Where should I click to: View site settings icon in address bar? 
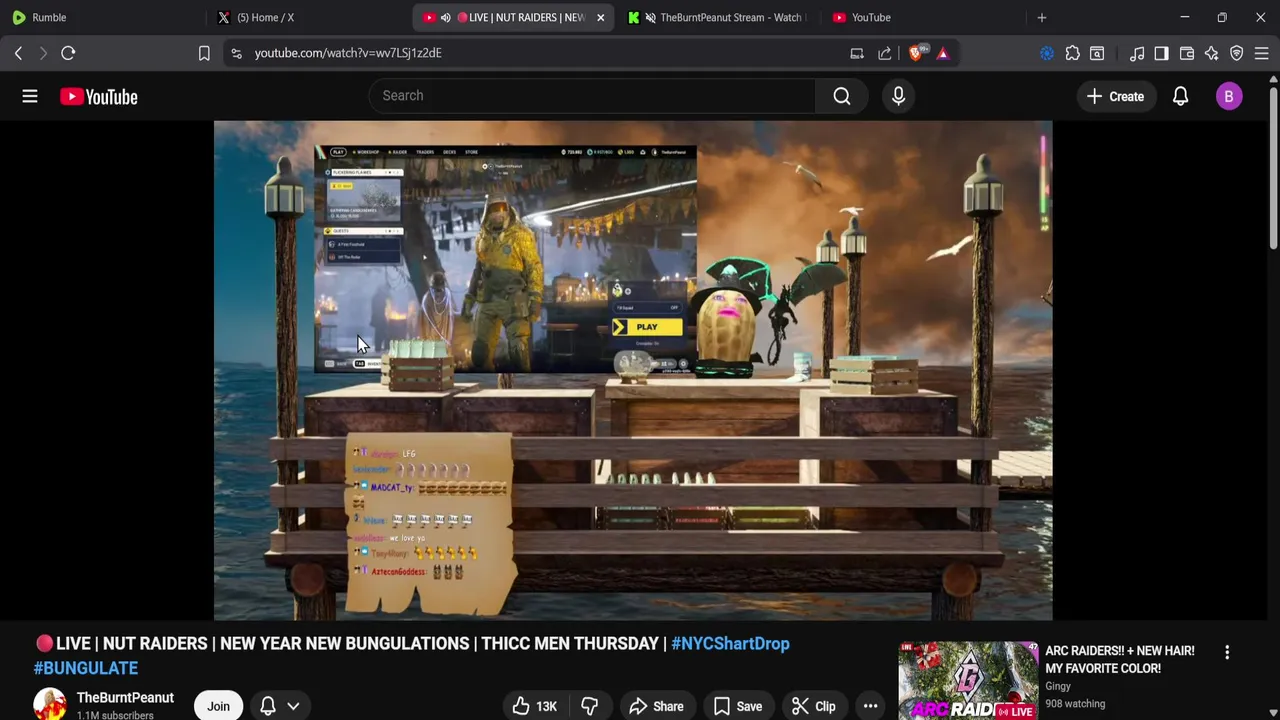point(236,53)
